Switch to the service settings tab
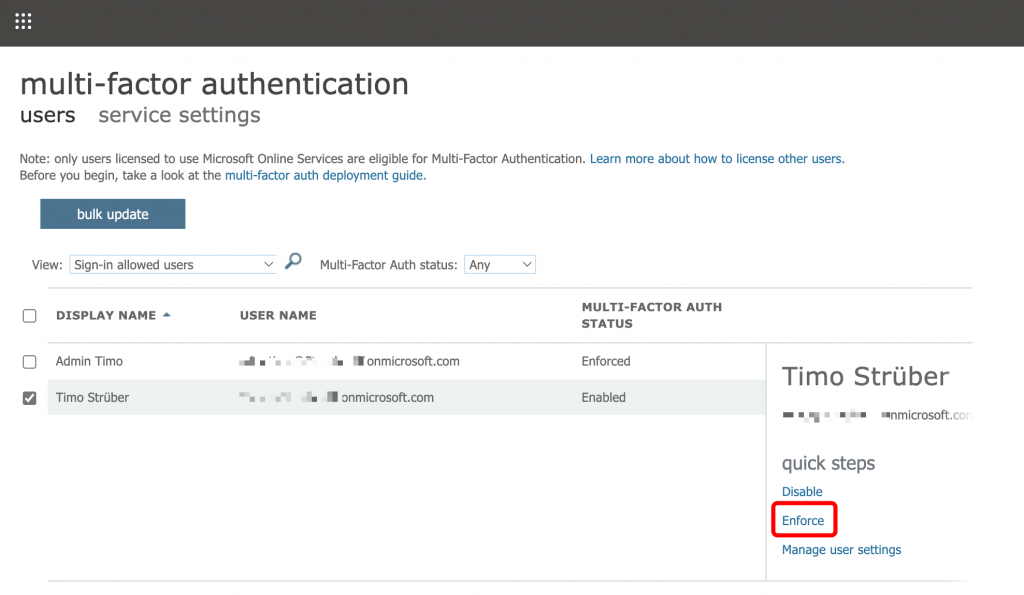 (x=179, y=115)
